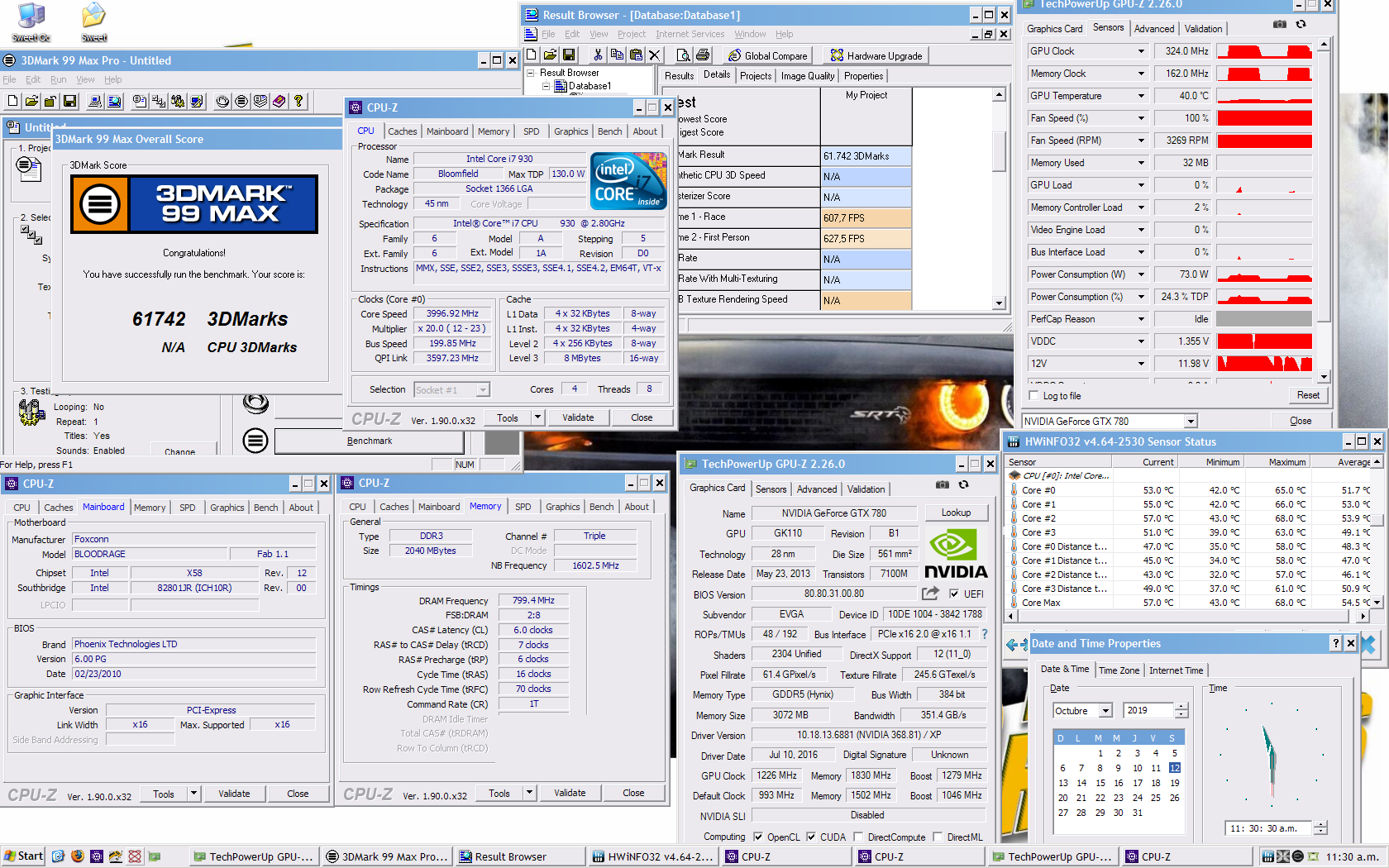Click the refresh icon in GPU-Z Sensors window
Viewport: 1389px width, 868px height.
point(1301,24)
